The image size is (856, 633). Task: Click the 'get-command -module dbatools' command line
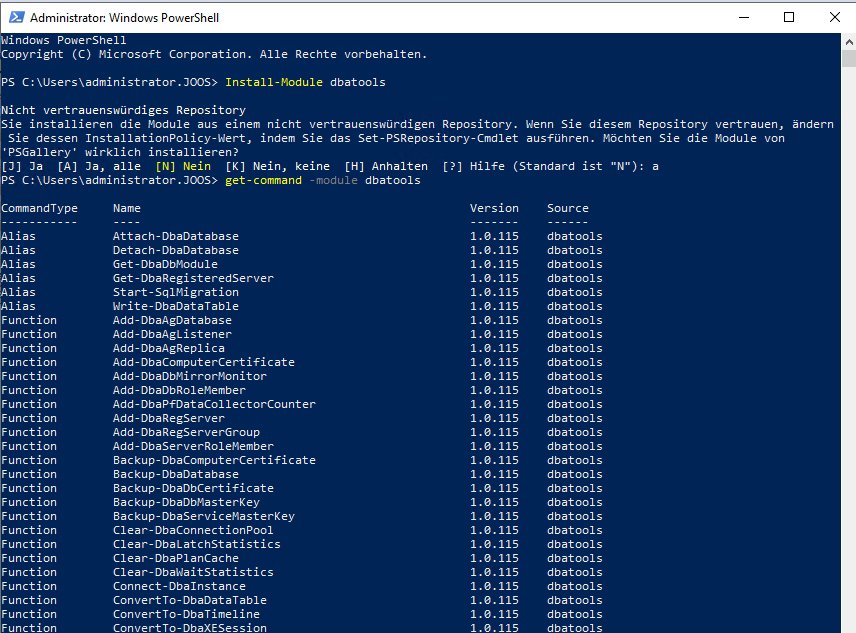[x=323, y=180]
